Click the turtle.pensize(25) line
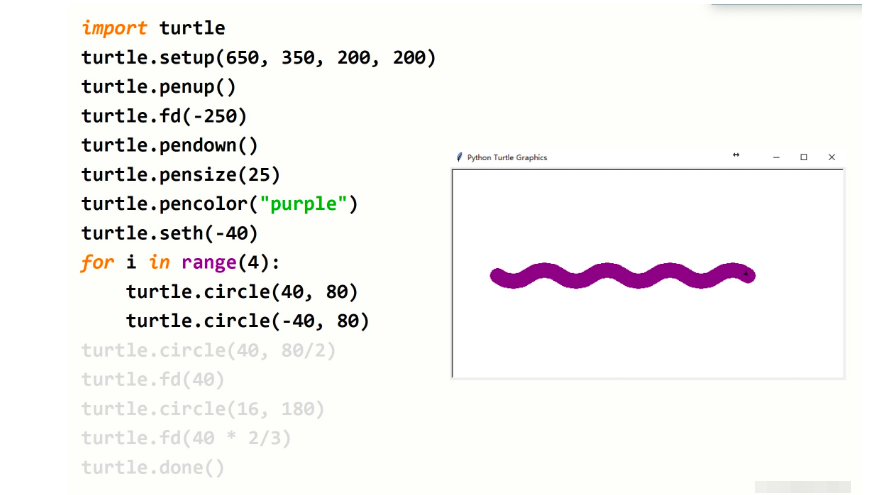 (x=180, y=175)
